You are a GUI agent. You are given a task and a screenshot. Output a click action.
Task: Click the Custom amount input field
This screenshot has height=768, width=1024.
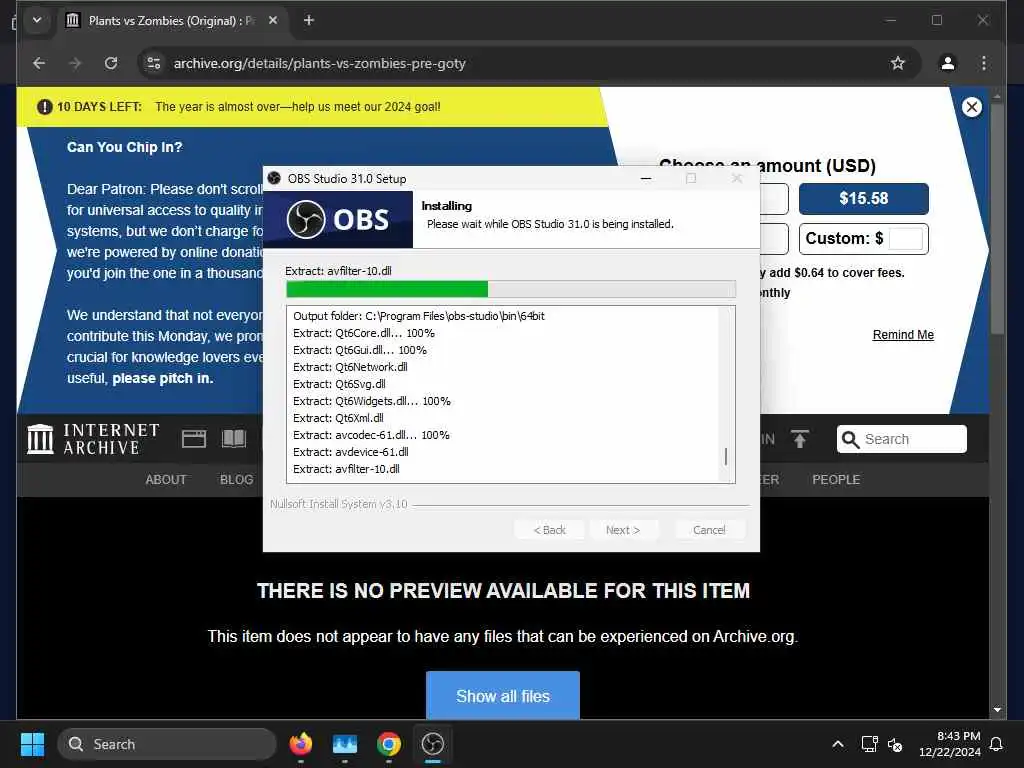point(906,238)
